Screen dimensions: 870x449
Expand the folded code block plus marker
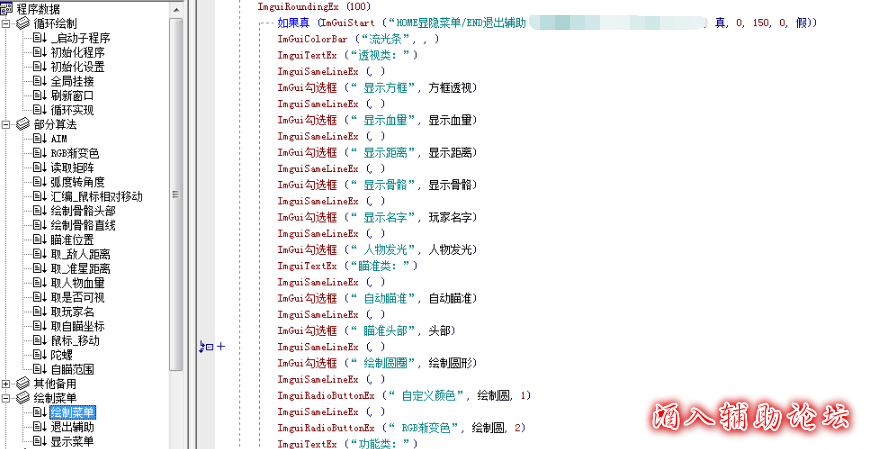coord(222,347)
